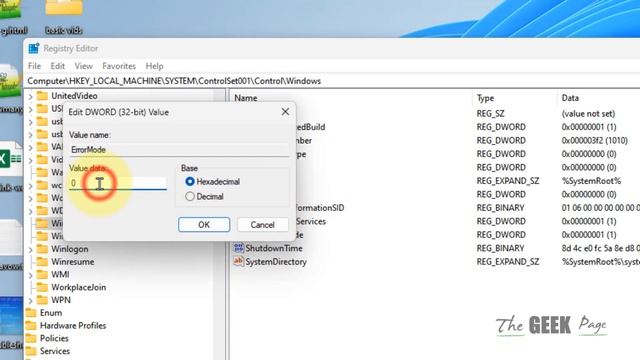
Task: Cancel the Edit DWORD dialog
Action: tap(262, 224)
